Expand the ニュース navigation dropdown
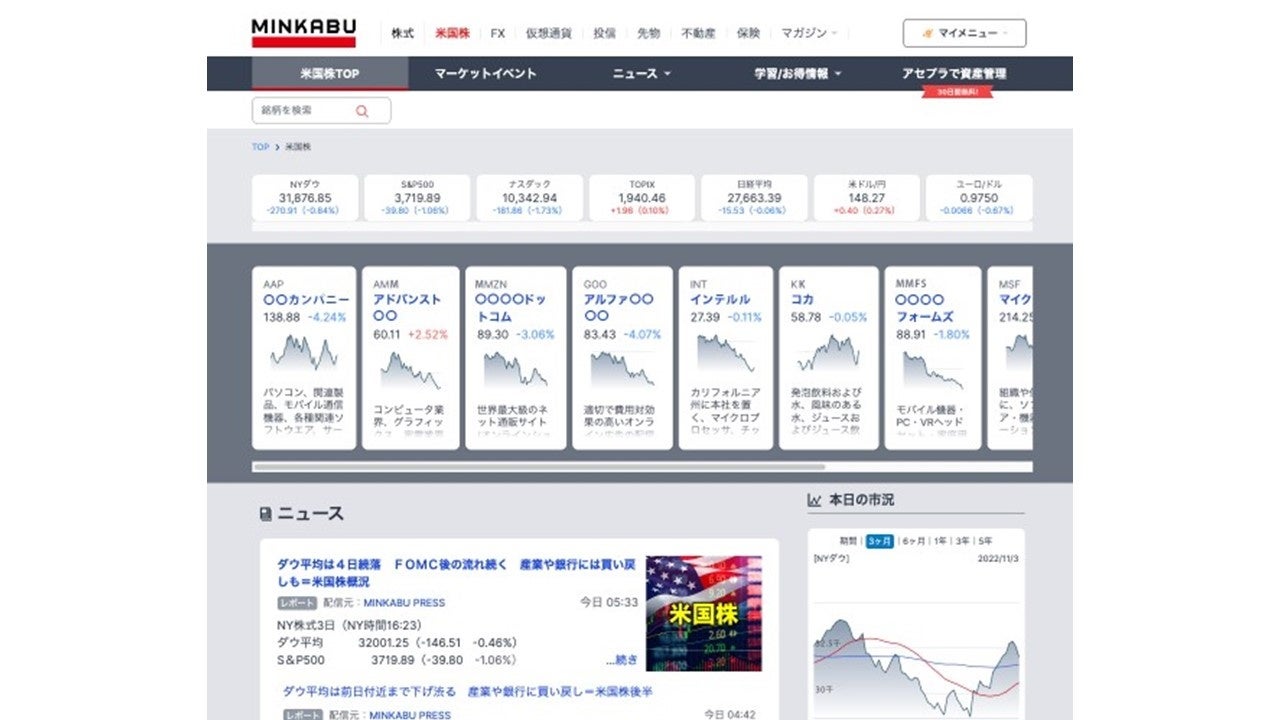Image resolution: width=1280 pixels, height=720 pixels. 641,73
